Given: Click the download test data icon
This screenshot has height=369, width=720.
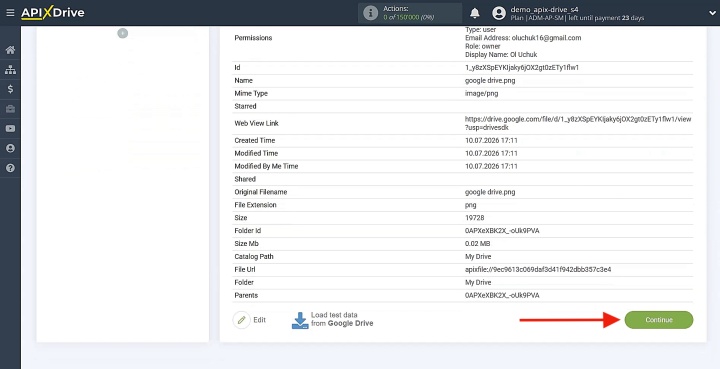Looking at the screenshot, I should (x=300, y=320).
